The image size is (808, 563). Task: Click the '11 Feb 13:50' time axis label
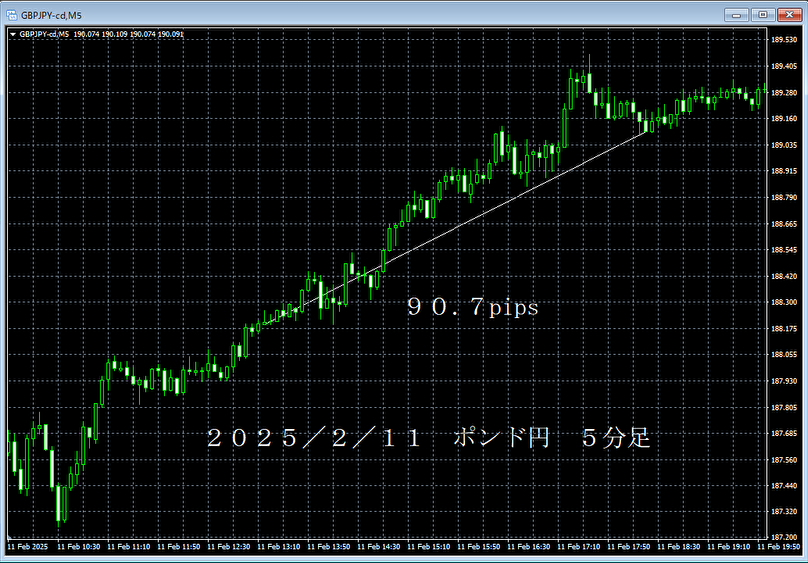(x=328, y=547)
